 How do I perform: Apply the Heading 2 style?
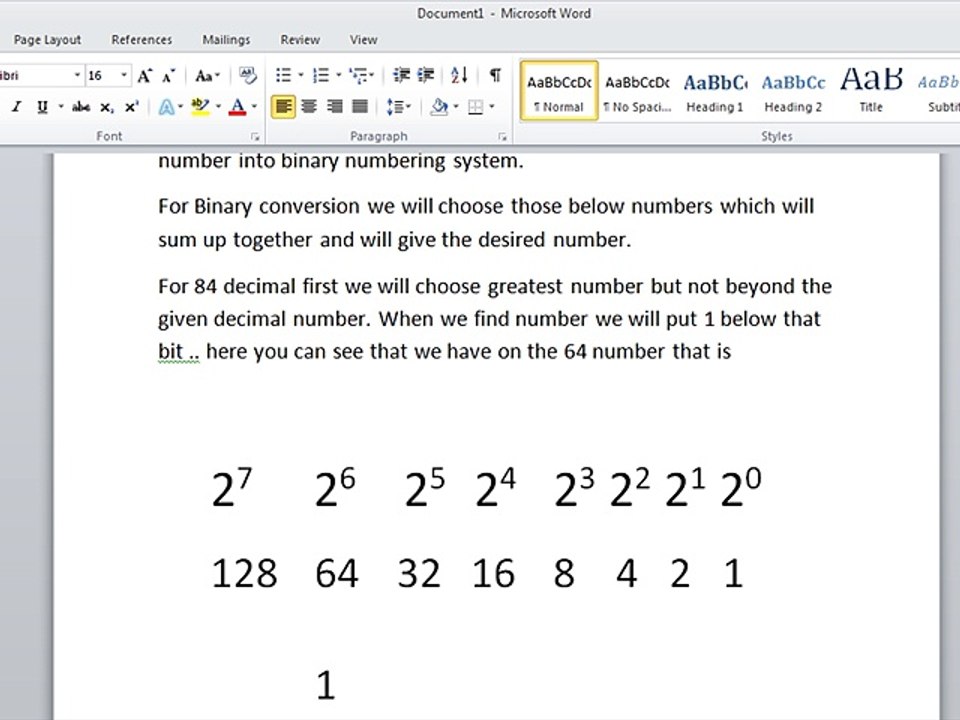tap(793, 91)
